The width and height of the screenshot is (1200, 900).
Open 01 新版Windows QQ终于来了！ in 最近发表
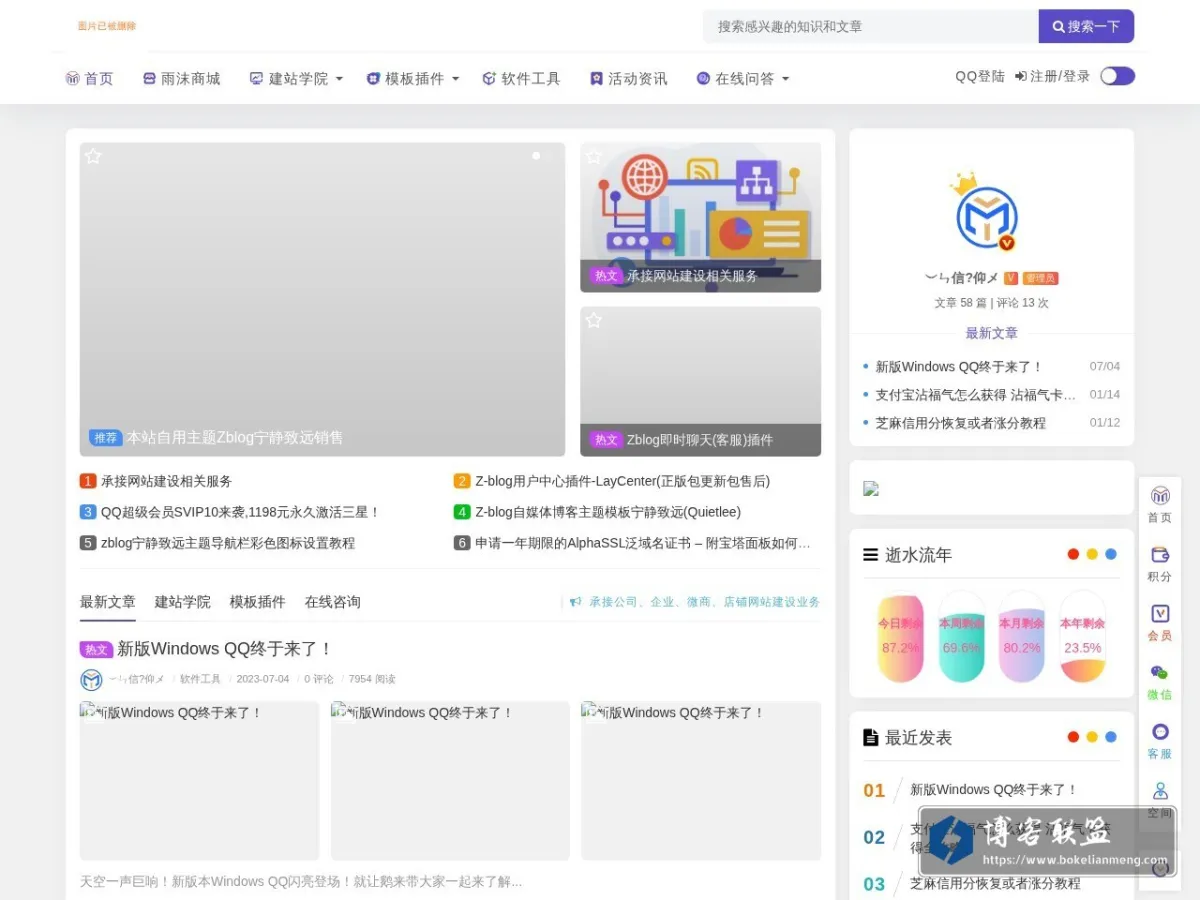pos(994,790)
